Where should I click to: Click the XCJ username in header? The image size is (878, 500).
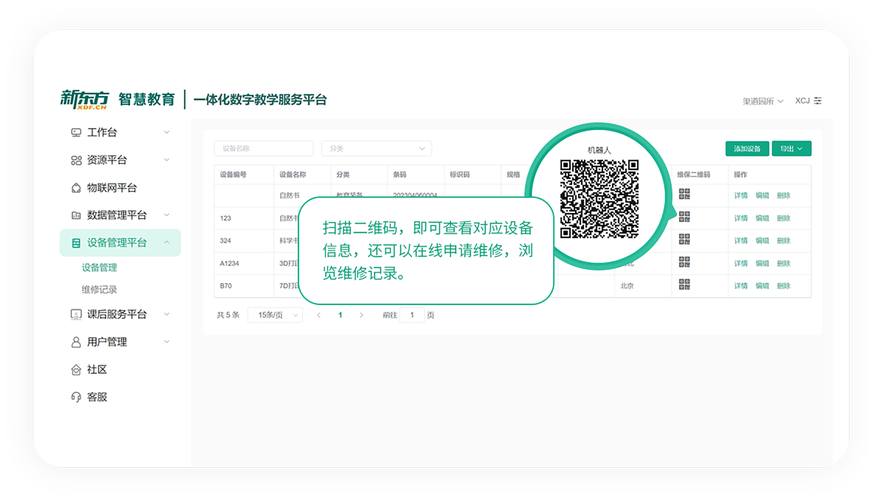click(802, 101)
